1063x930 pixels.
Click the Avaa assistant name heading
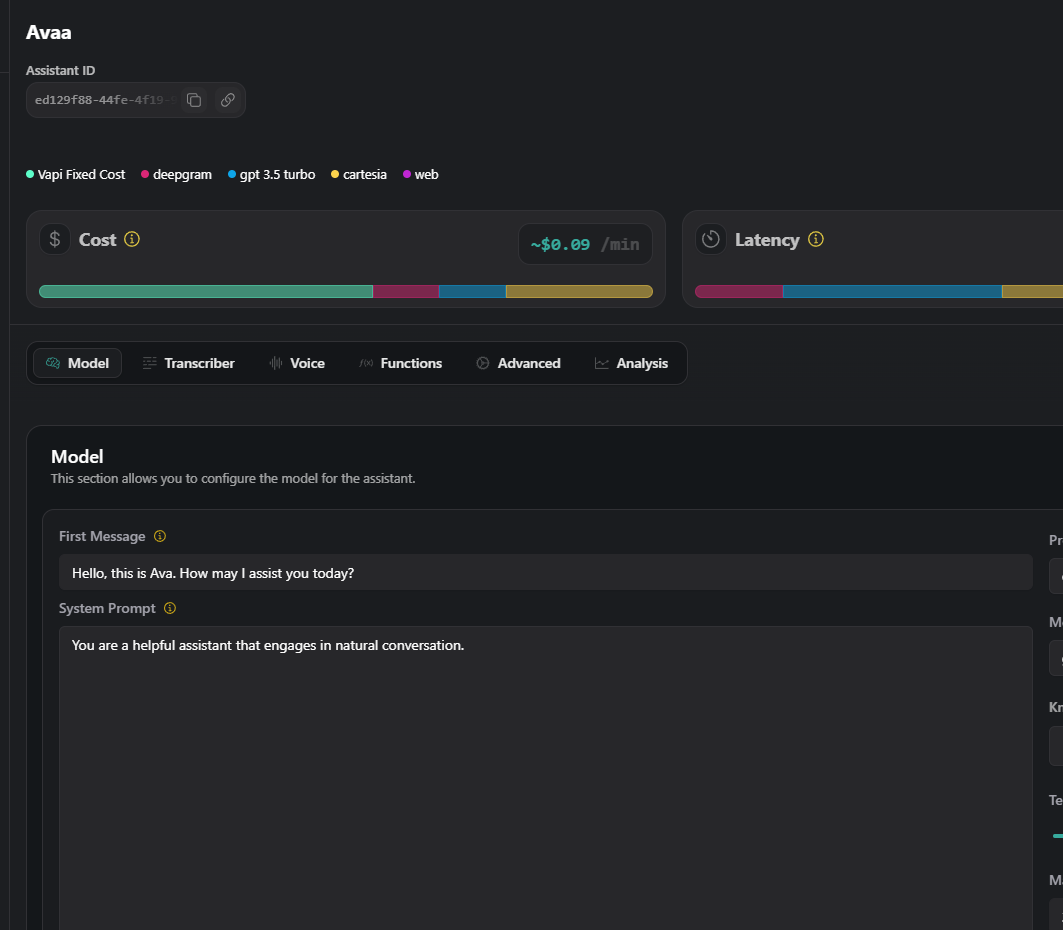click(48, 33)
